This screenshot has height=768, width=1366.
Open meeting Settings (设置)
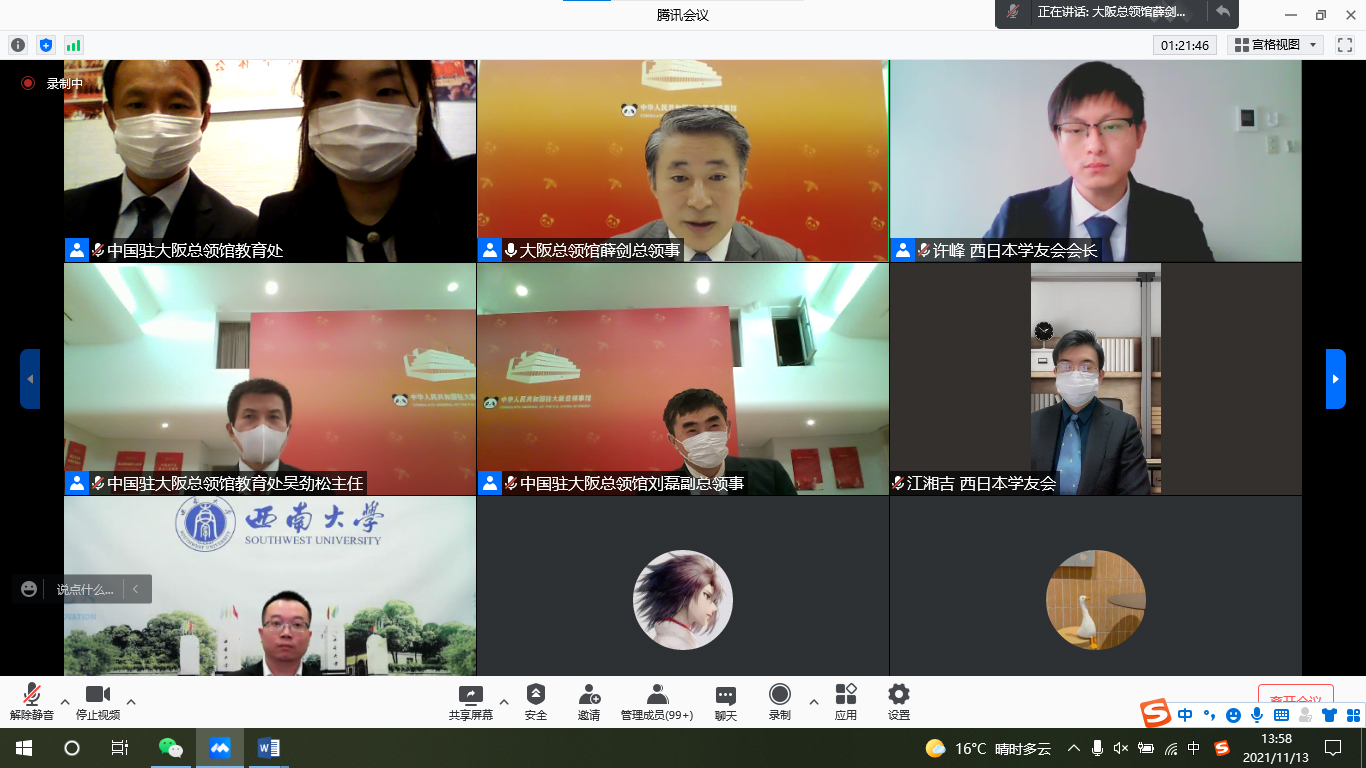click(x=899, y=701)
